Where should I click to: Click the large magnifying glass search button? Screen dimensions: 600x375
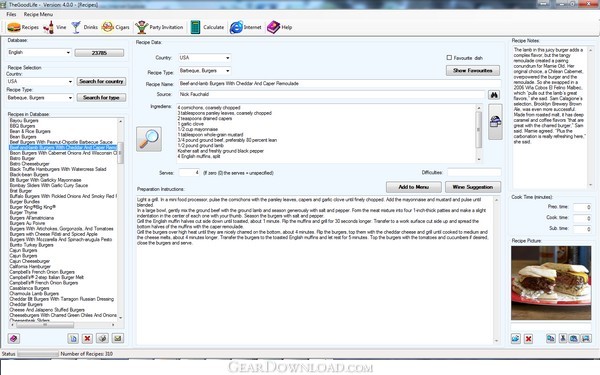[x=149, y=139]
